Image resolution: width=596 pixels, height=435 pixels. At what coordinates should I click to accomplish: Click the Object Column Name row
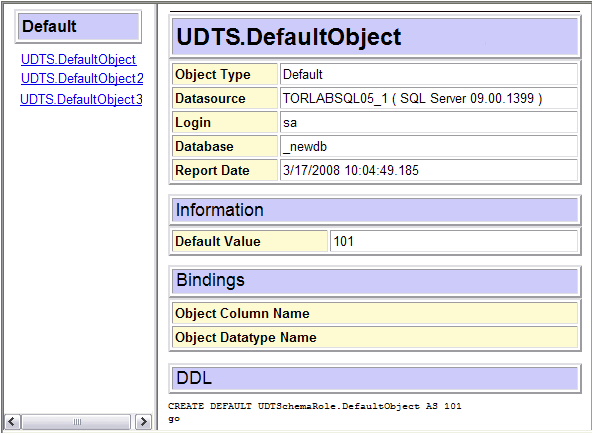pos(375,313)
